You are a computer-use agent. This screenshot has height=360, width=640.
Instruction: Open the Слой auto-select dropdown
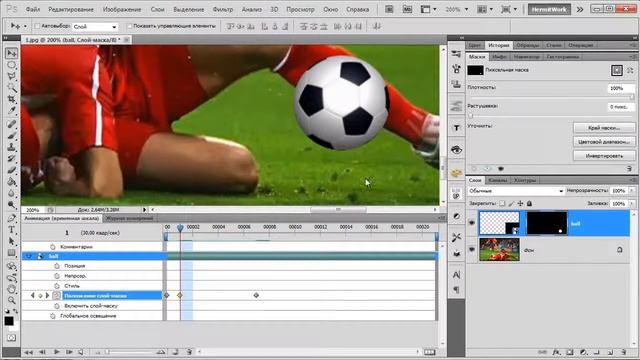tap(95, 27)
